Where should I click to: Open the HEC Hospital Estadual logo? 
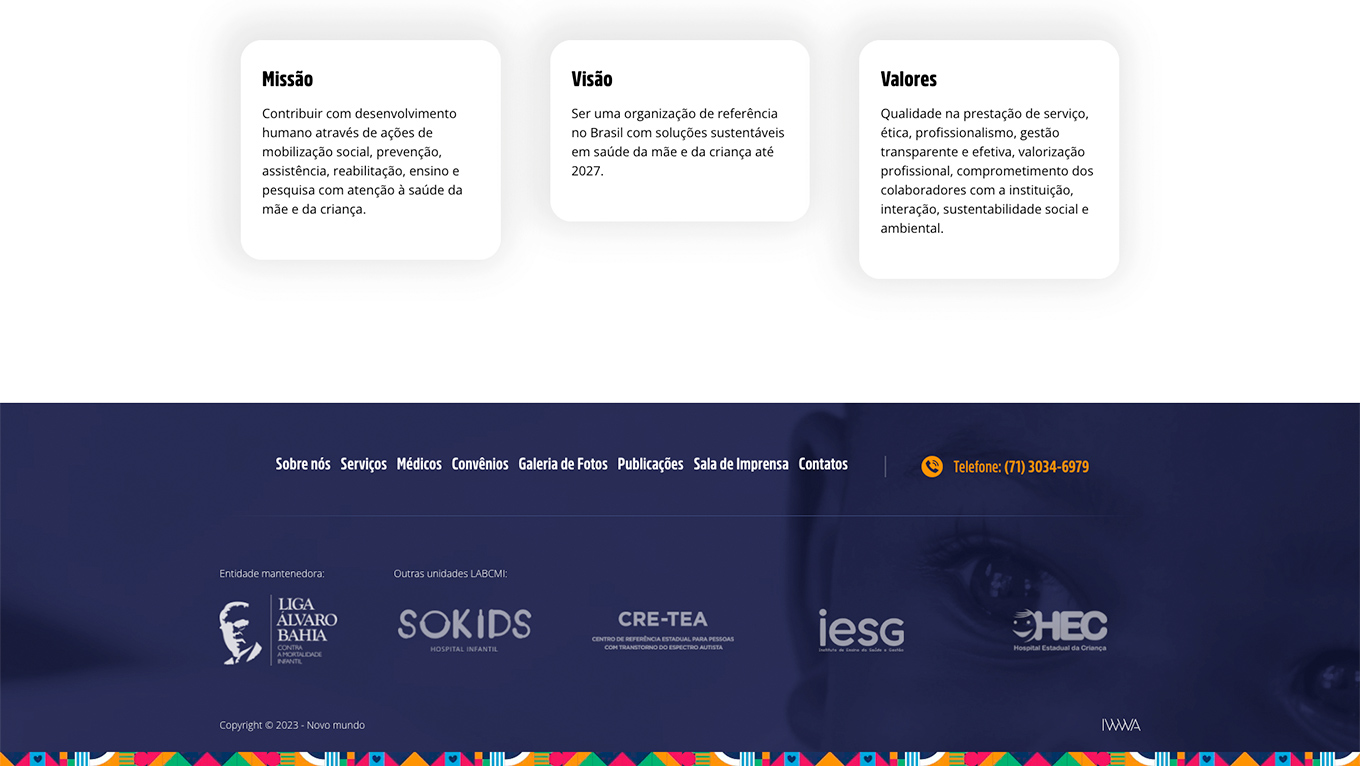coord(1059,631)
